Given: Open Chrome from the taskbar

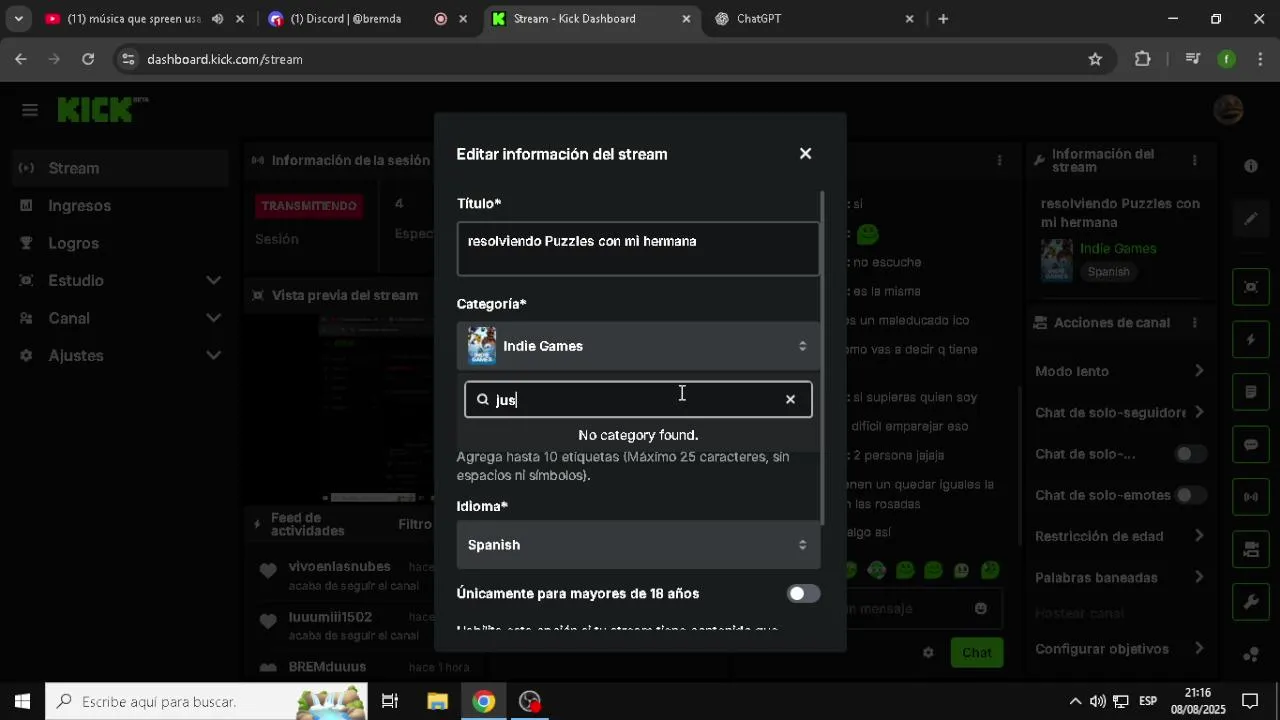Looking at the screenshot, I should point(484,701).
